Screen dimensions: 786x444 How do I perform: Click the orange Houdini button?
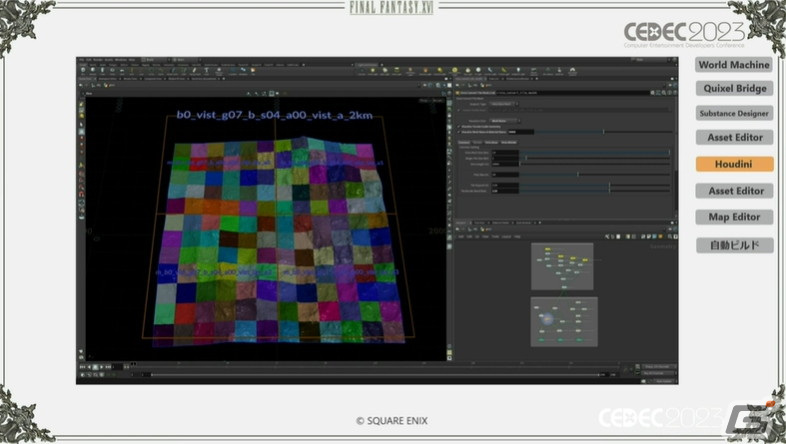tap(734, 164)
